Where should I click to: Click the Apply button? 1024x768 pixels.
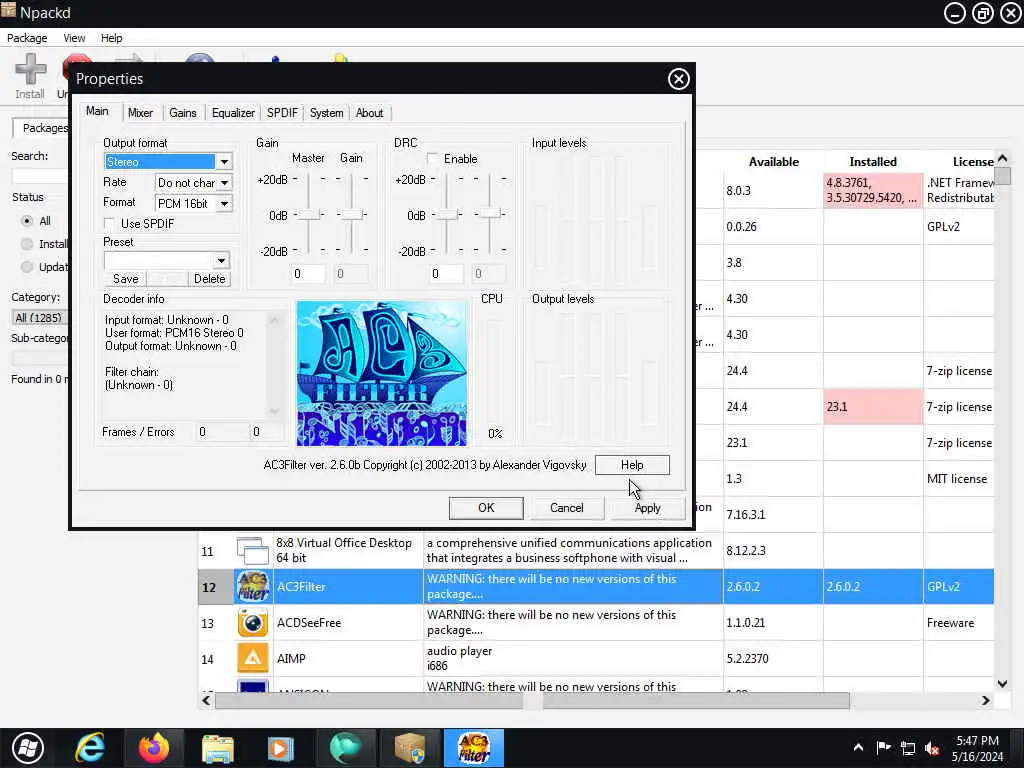(x=647, y=508)
